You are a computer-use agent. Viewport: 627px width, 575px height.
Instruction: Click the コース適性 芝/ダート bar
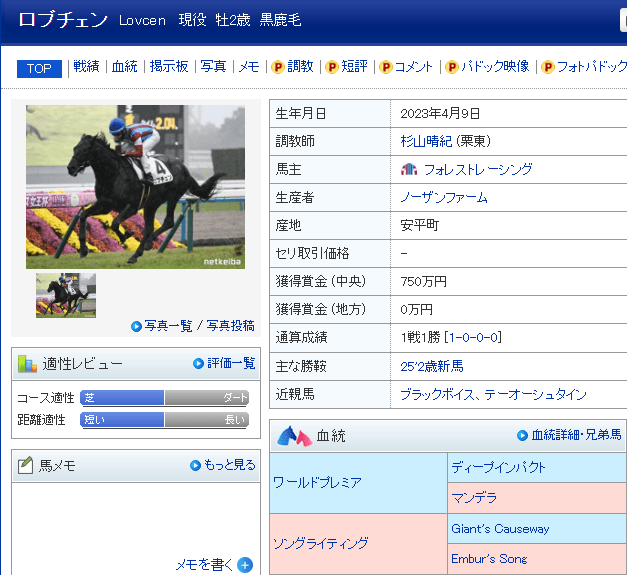pos(164,397)
